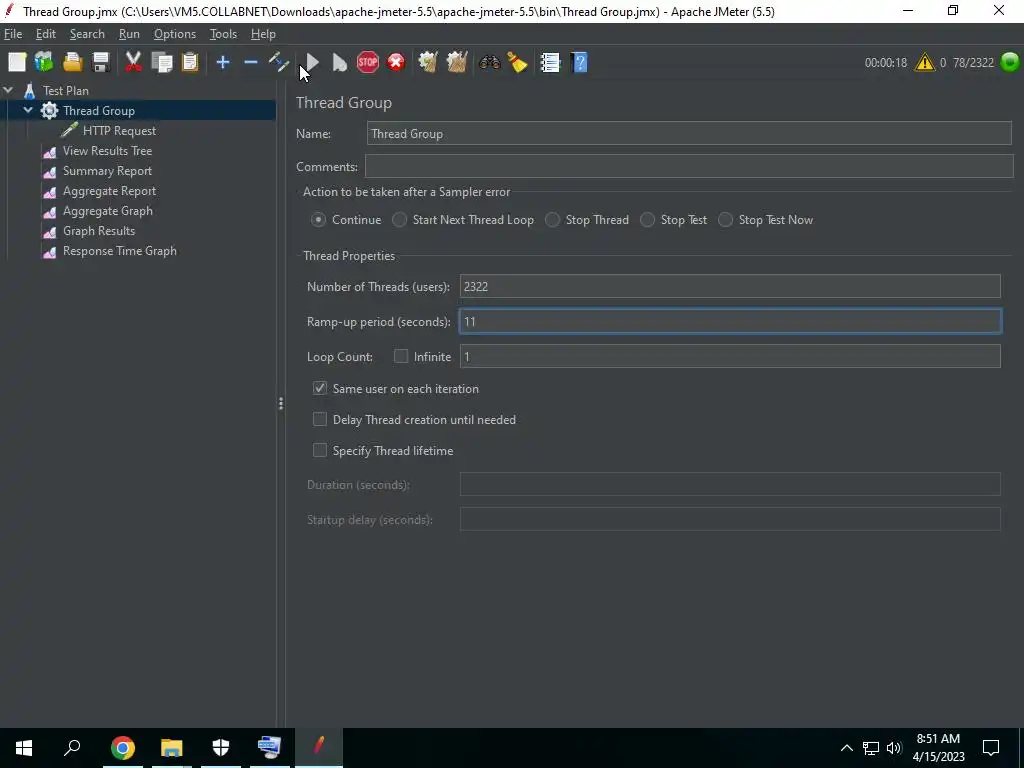Start the test with play icon
1024x768 pixels.
point(312,63)
